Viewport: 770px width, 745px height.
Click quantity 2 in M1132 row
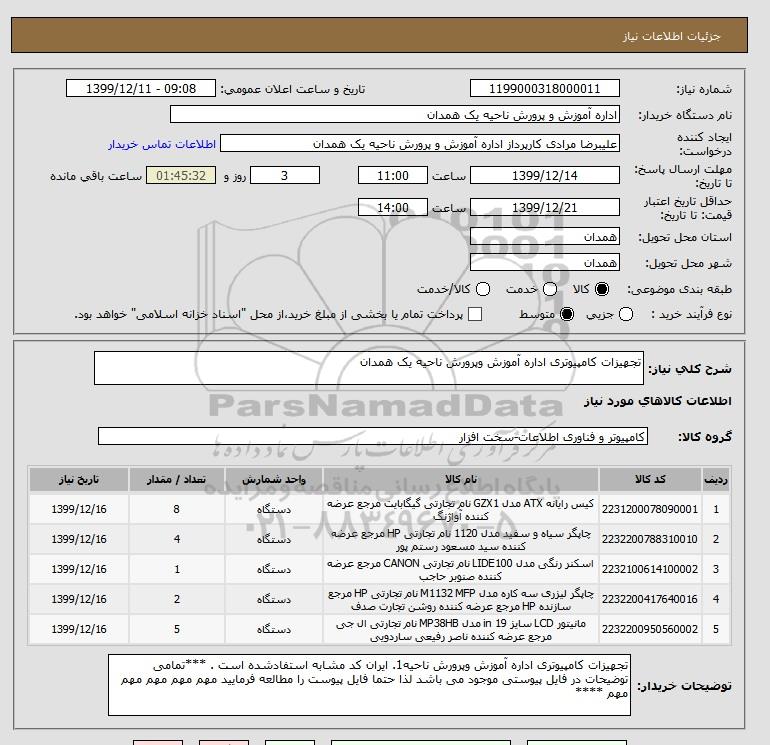coord(177,599)
